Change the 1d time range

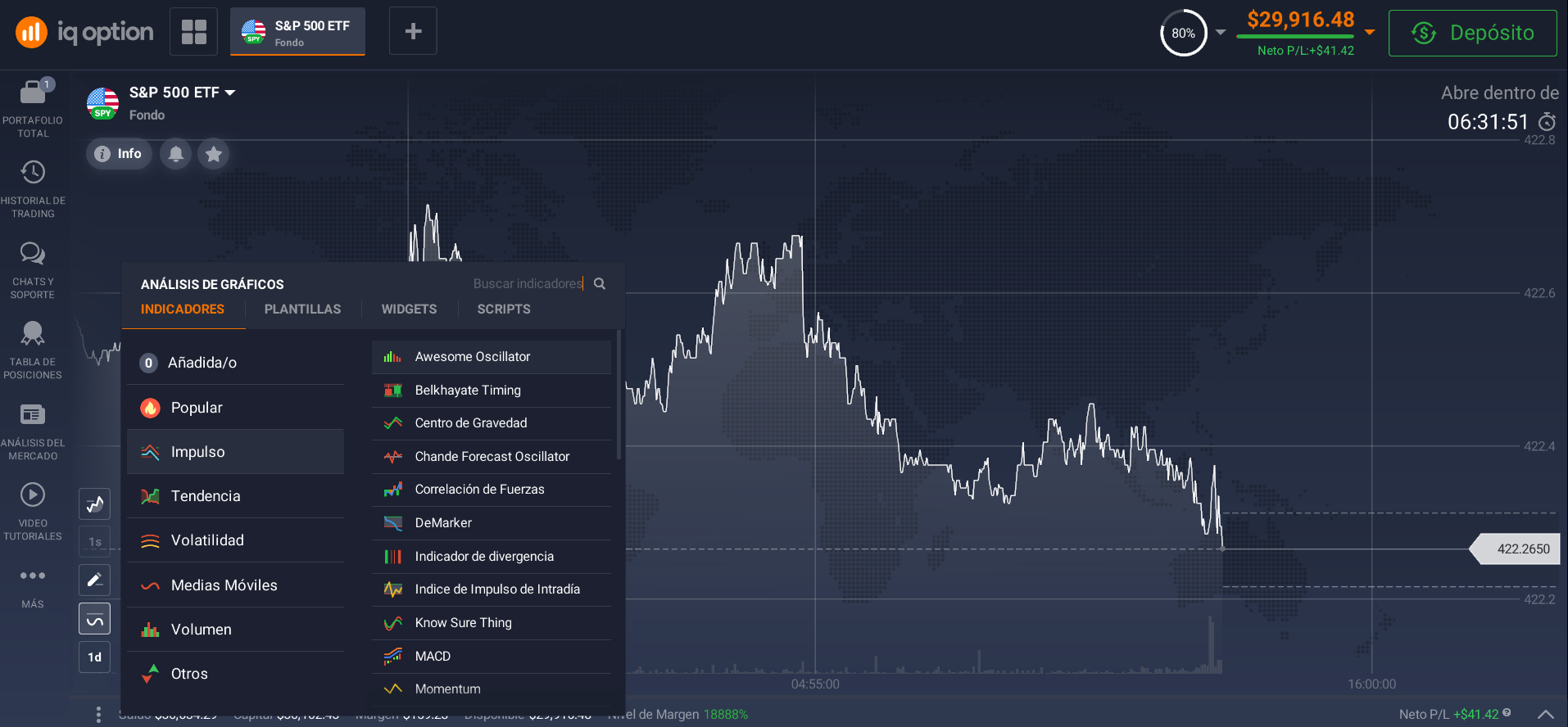[x=95, y=657]
